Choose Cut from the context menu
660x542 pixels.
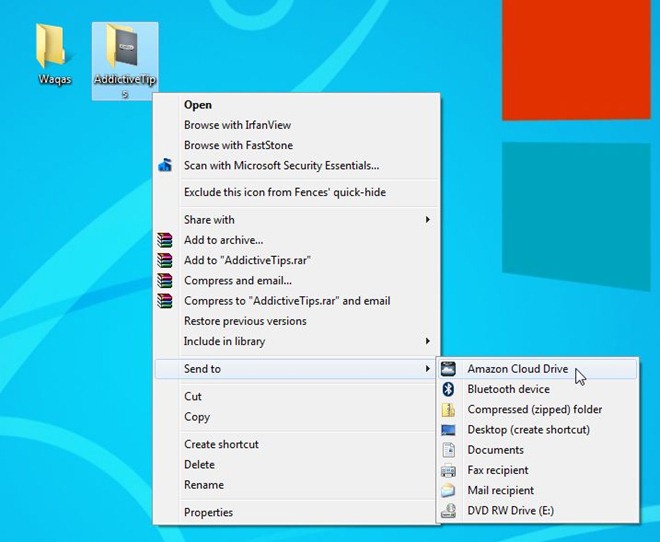pos(296,396)
